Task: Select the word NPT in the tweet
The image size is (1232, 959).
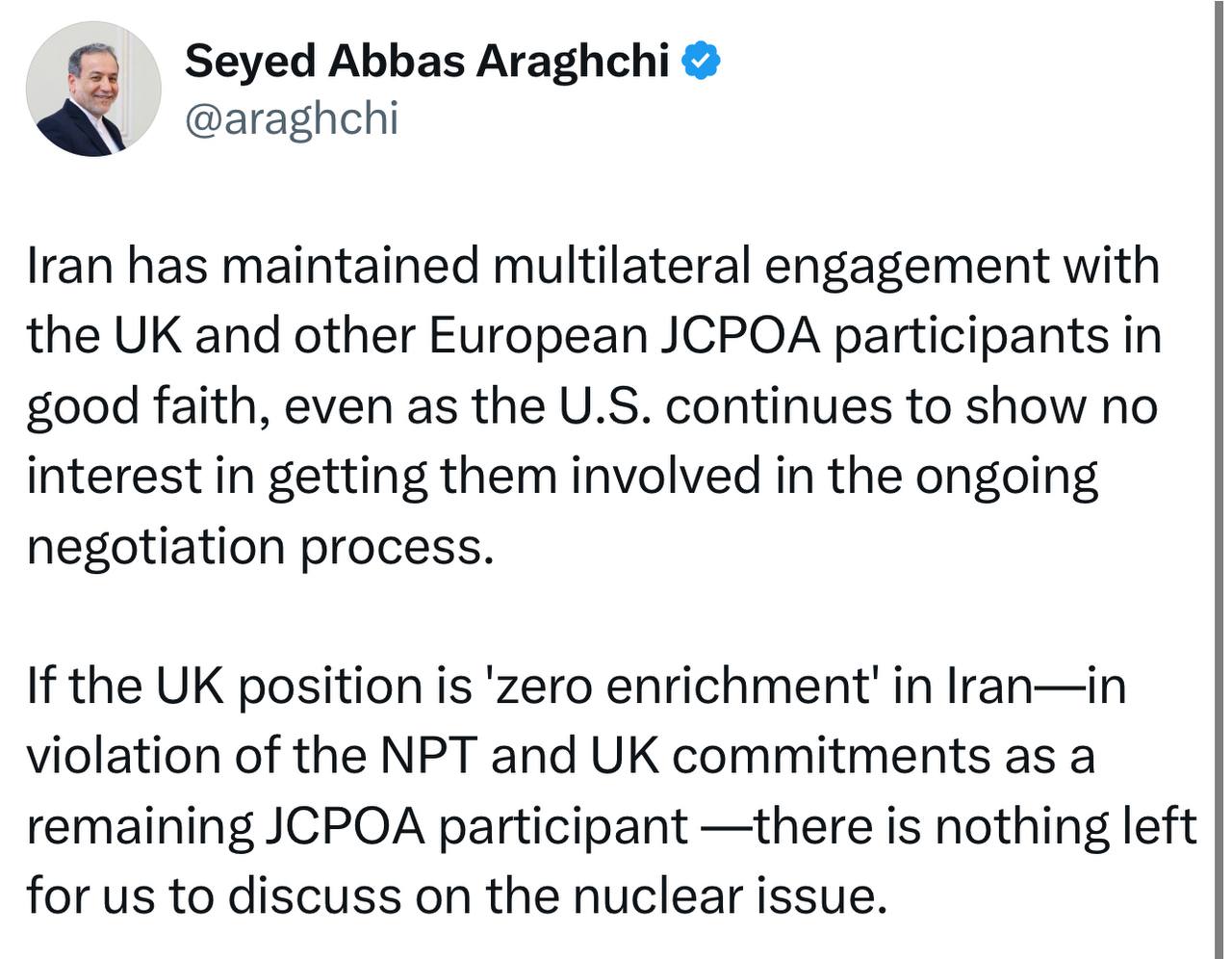Action: tap(428, 756)
